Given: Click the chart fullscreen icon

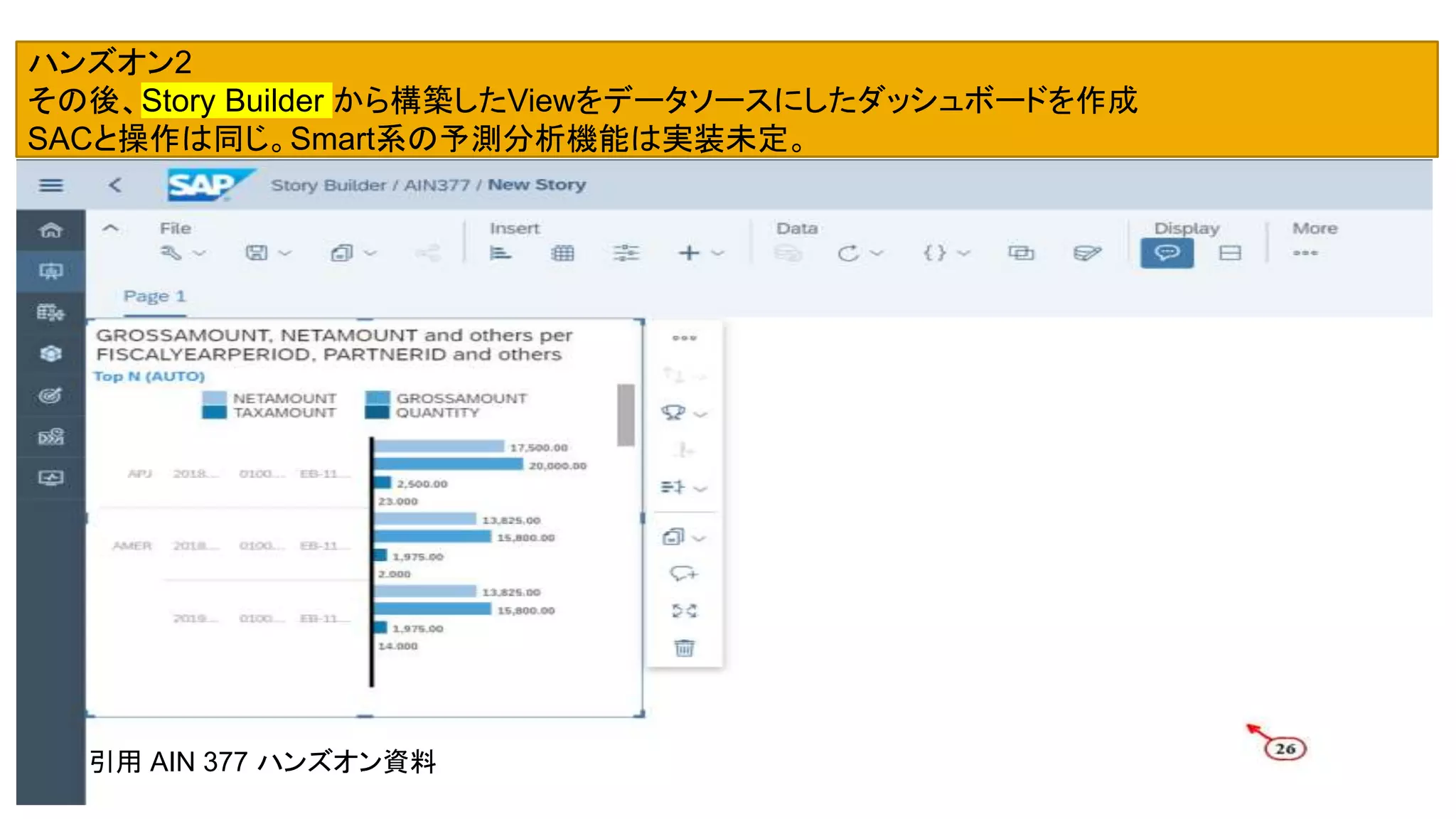Looking at the screenshot, I should pos(685,611).
